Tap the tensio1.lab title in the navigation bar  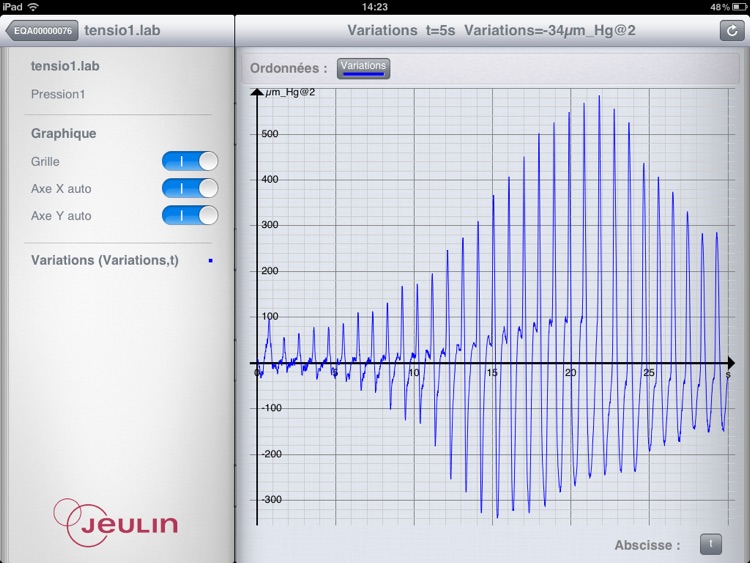(122, 31)
